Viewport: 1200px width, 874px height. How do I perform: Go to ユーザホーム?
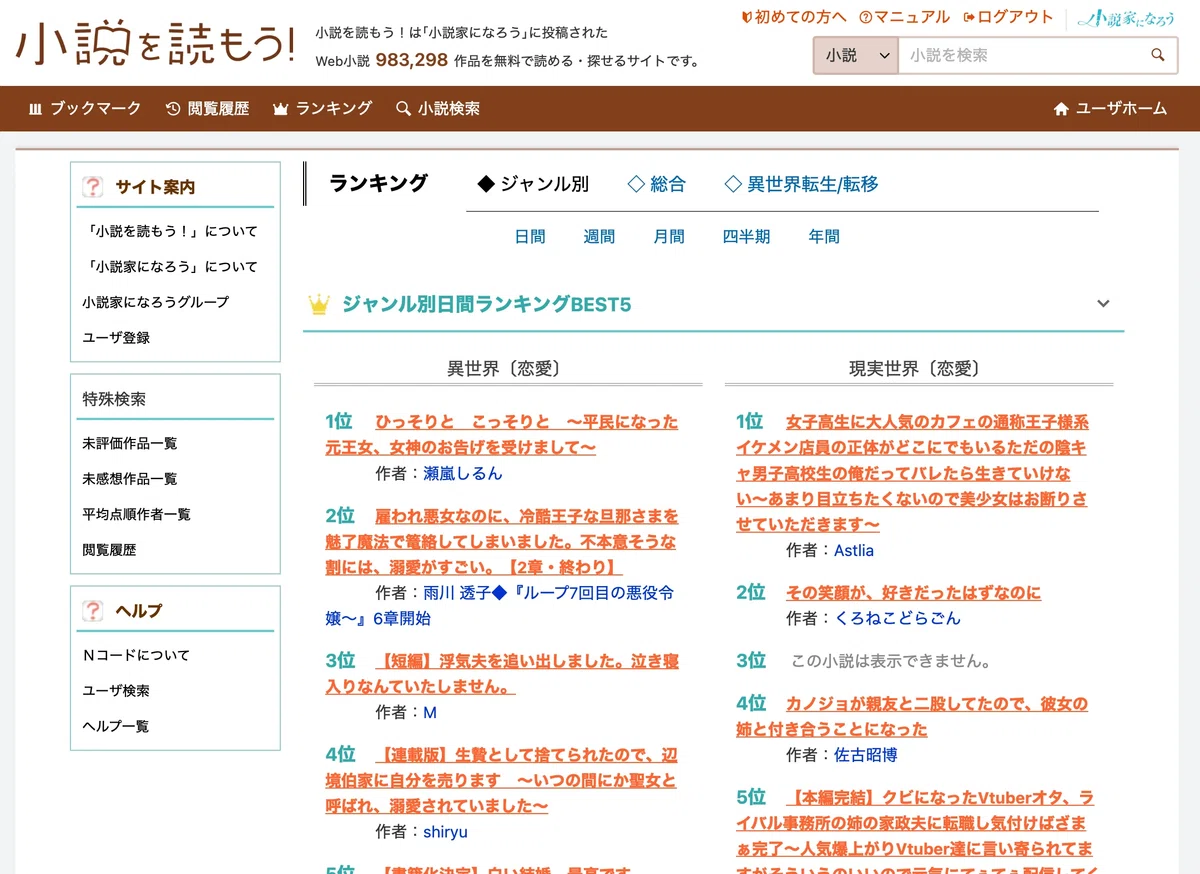pos(1110,108)
